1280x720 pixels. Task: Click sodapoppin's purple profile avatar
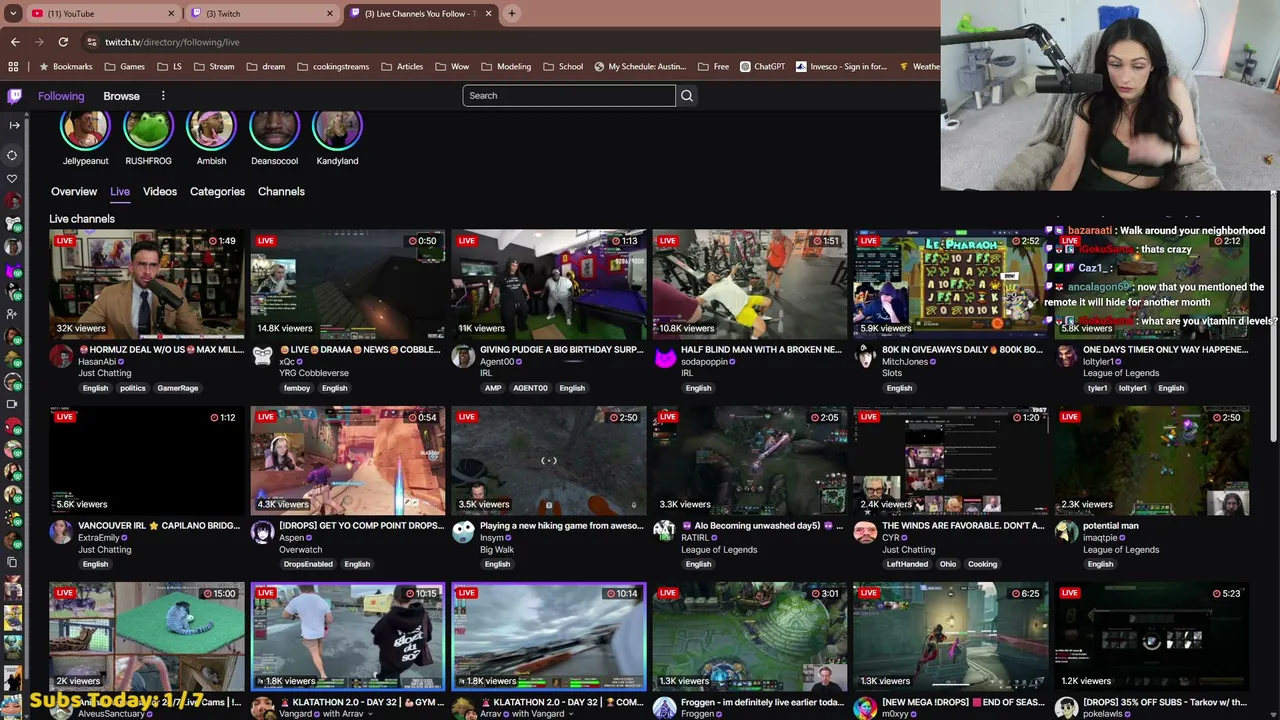(x=664, y=358)
